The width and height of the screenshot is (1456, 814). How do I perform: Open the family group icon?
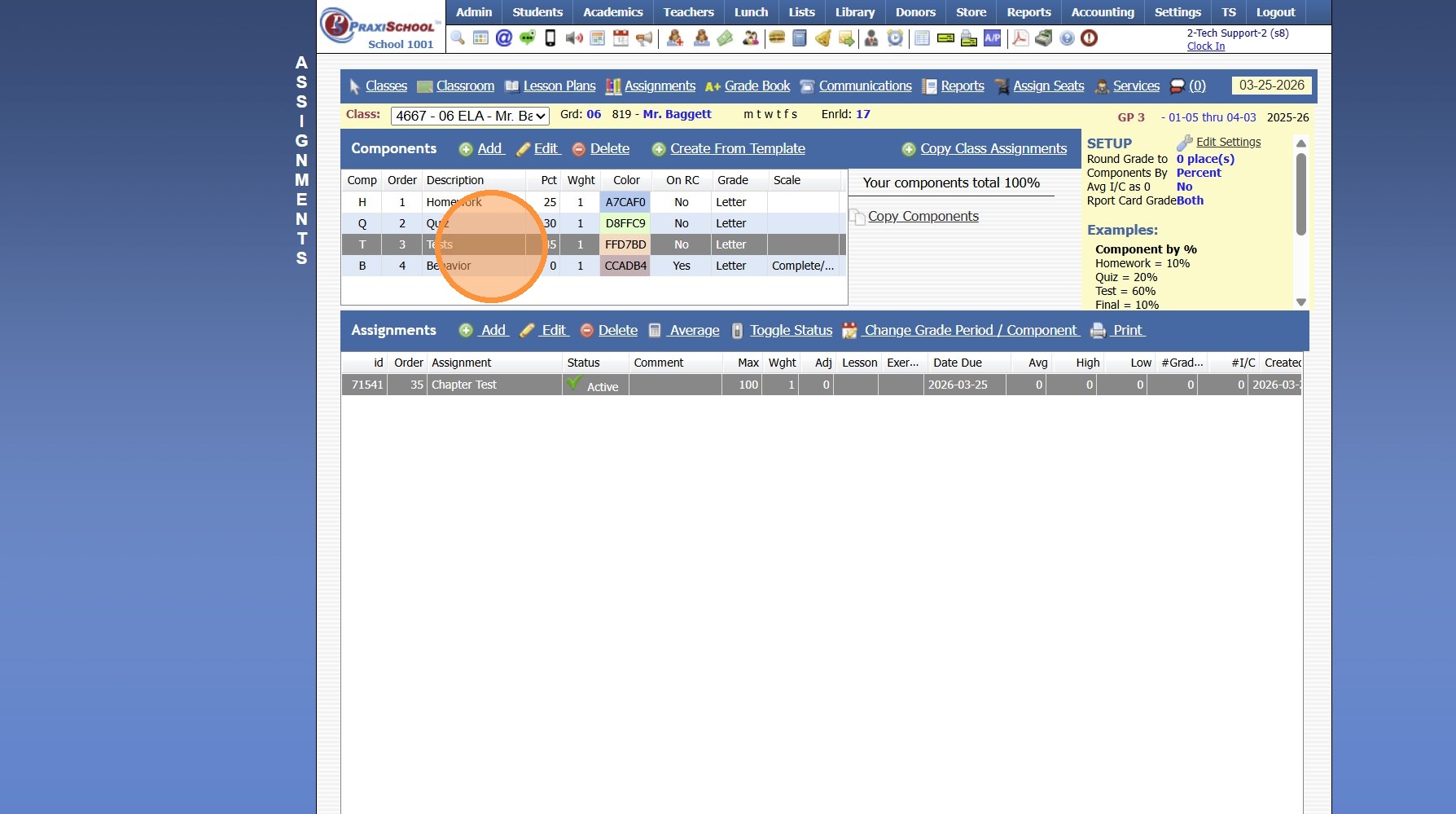[x=750, y=38]
